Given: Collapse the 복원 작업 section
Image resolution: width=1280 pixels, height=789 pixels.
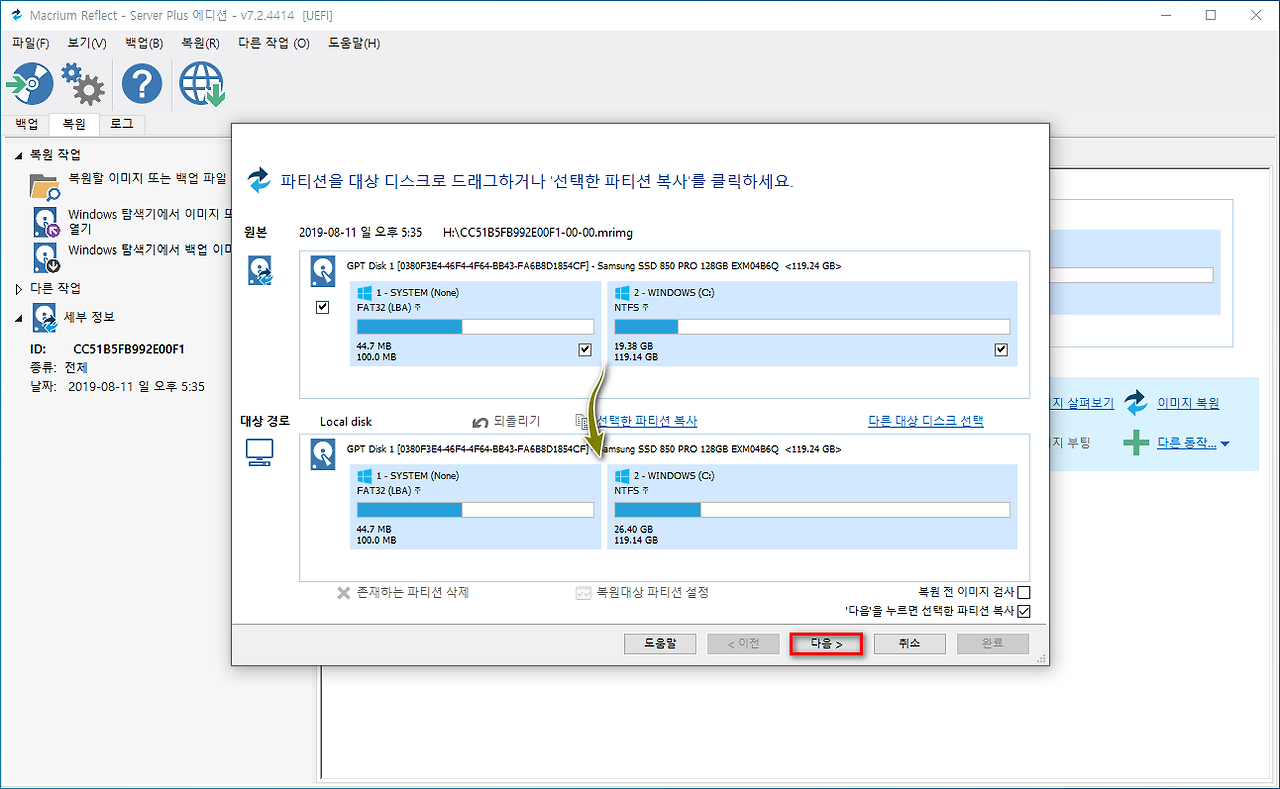Looking at the screenshot, I should pos(18,155).
